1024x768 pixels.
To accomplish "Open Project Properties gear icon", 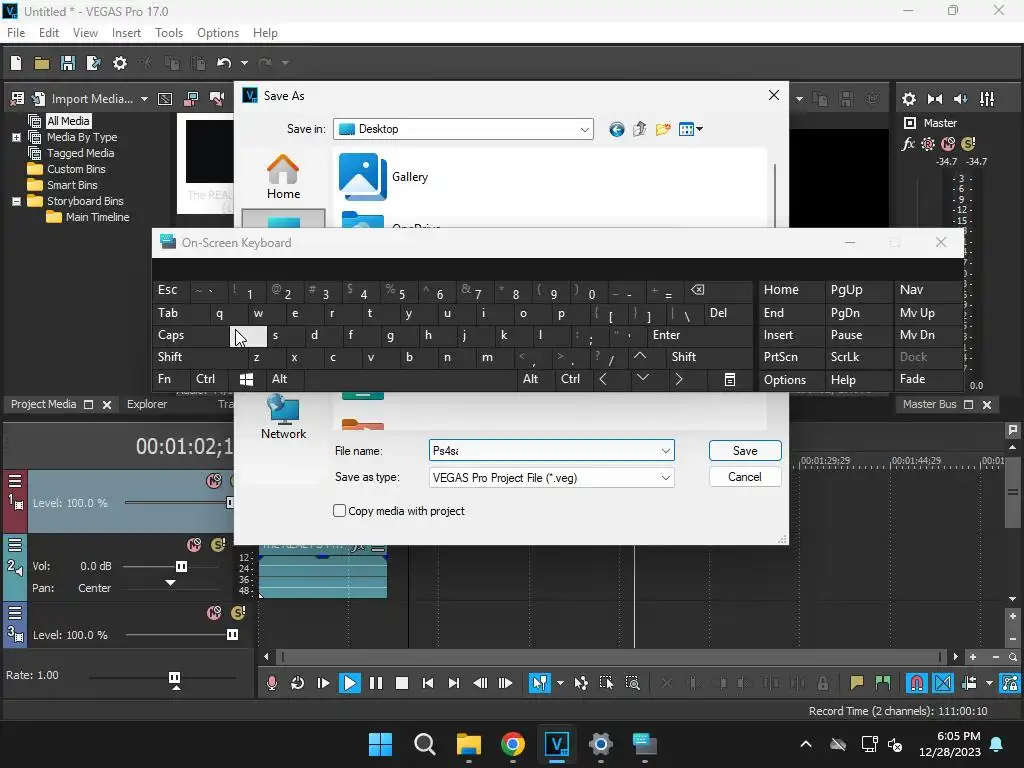I will click(120, 63).
